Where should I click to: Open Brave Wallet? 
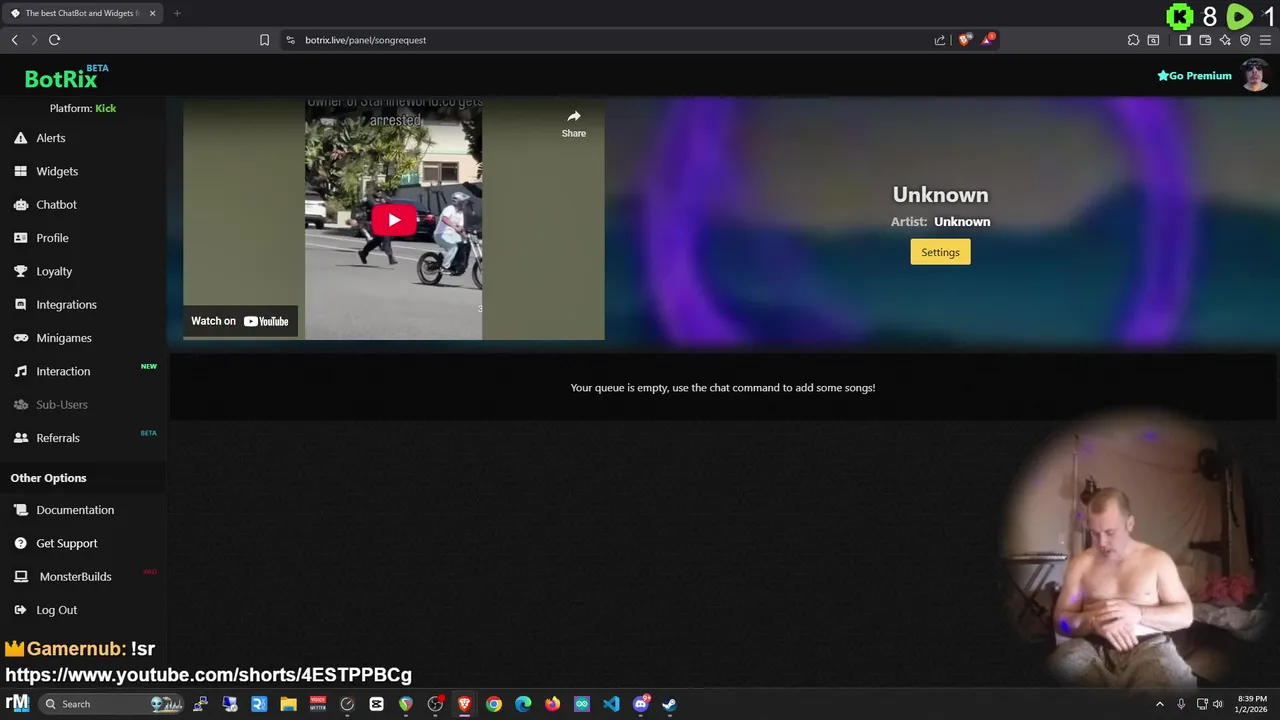tap(1205, 40)
